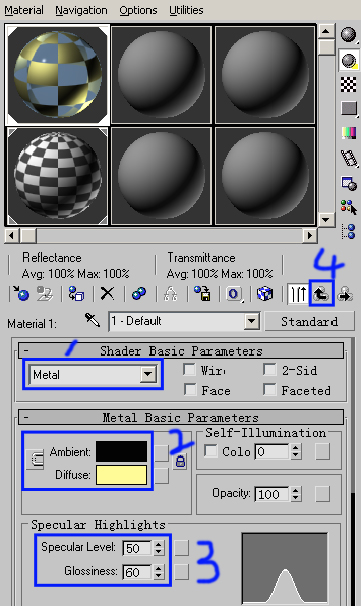Select the black-white checker sample slot
Image resolution: width=361 pixels, height=606 pixels.
[58, 176]
